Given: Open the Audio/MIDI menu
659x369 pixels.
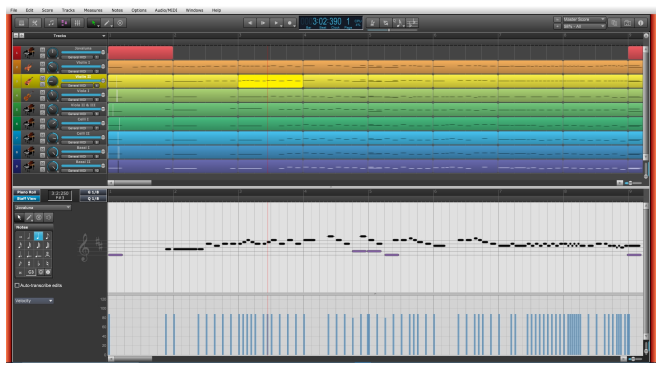Looking at the screenshot, I should tap(166, 10).
